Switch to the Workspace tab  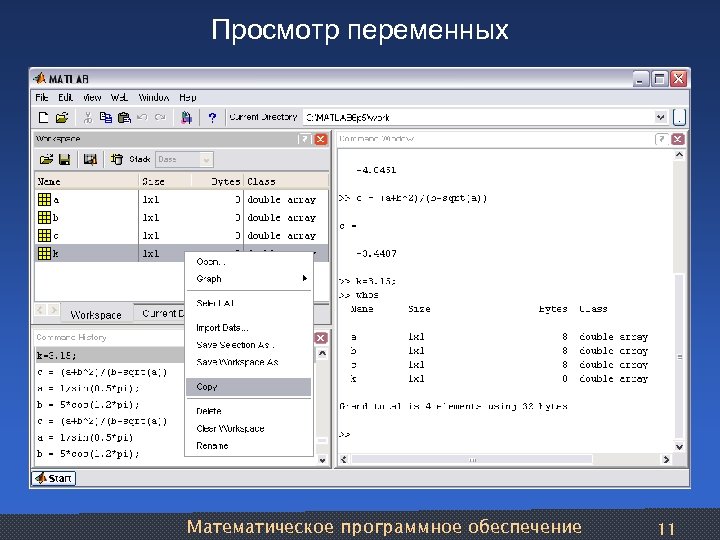point(96,315)
